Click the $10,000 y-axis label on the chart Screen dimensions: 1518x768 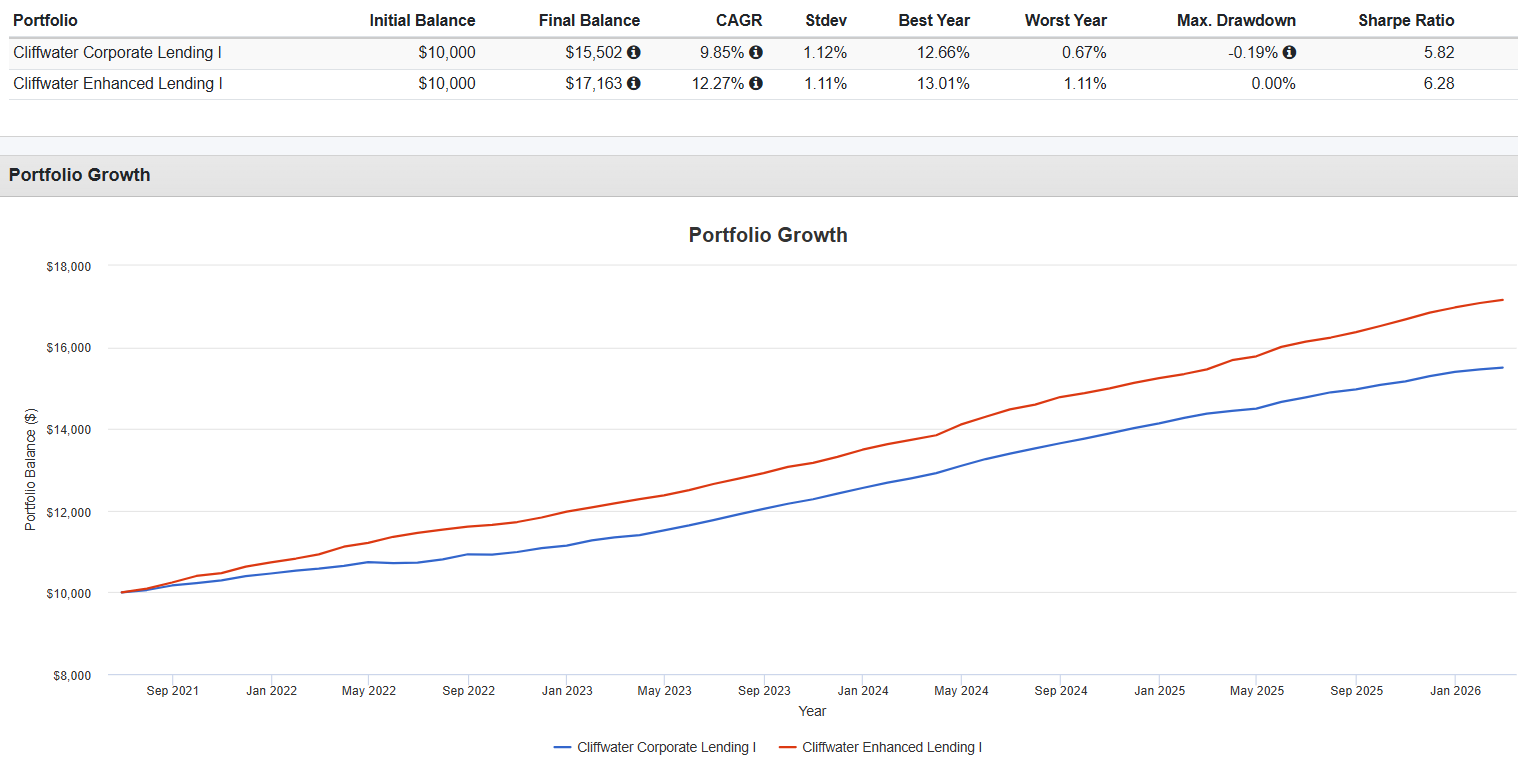(x=69, y=594)
